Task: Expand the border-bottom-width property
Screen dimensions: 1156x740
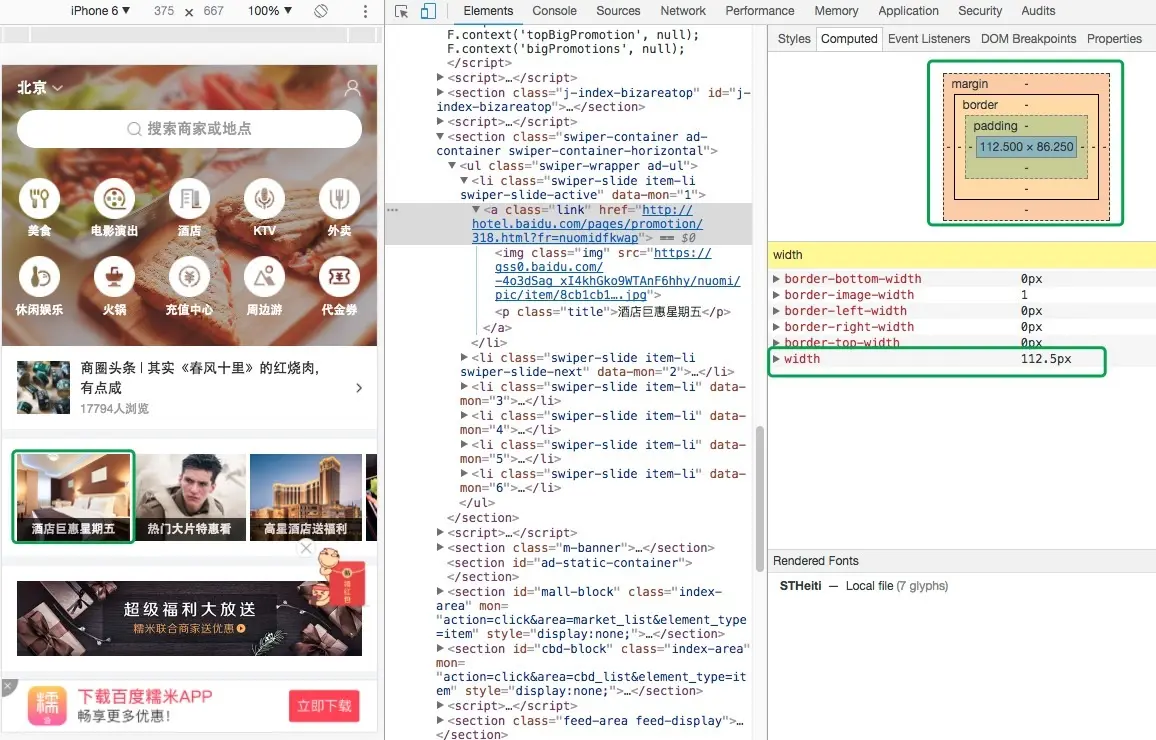Action: 776,279
